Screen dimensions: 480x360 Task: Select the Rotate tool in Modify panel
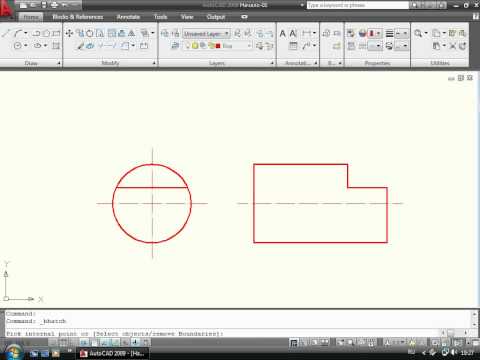[90, 33]
